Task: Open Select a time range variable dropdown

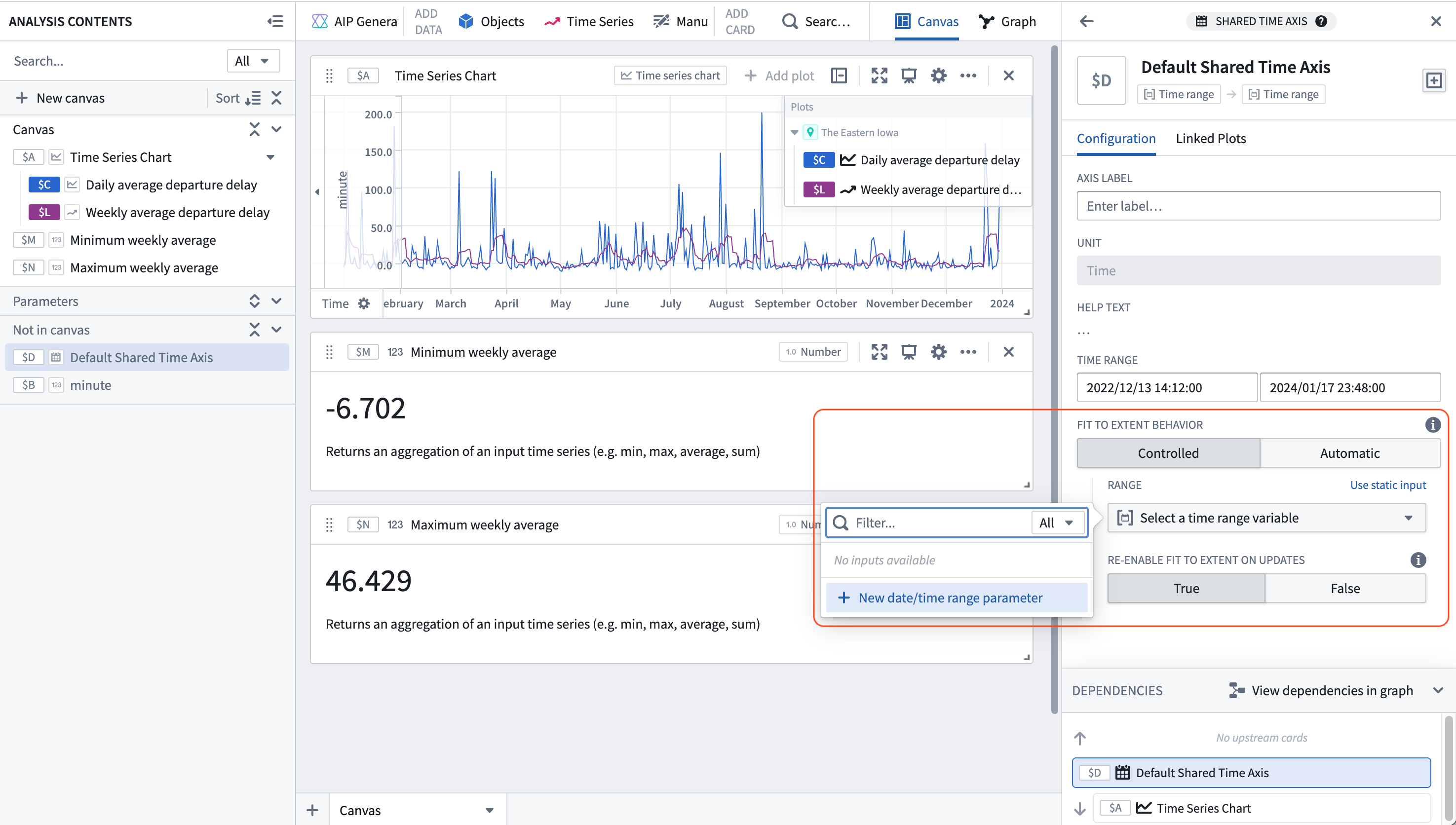Action: 1265,518
